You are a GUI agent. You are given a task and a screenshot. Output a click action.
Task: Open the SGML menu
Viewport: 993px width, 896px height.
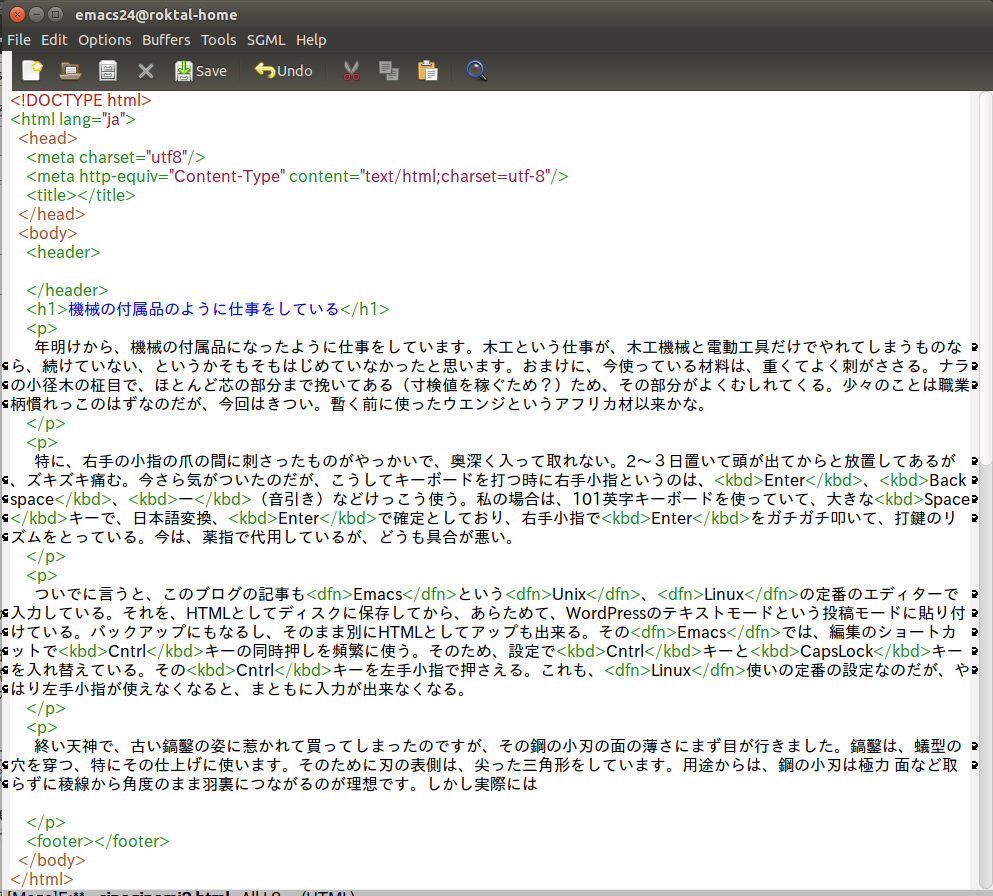[x=266, y=40]
